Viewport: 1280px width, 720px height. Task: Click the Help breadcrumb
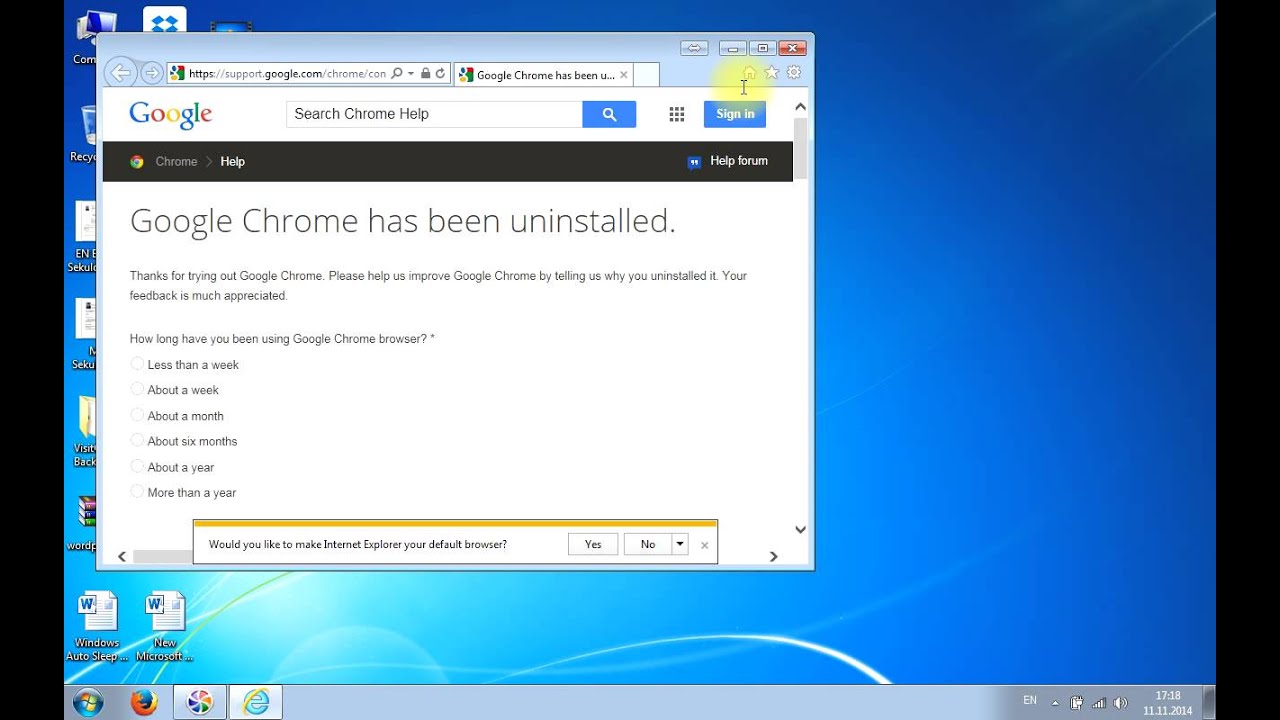[232, 162]
